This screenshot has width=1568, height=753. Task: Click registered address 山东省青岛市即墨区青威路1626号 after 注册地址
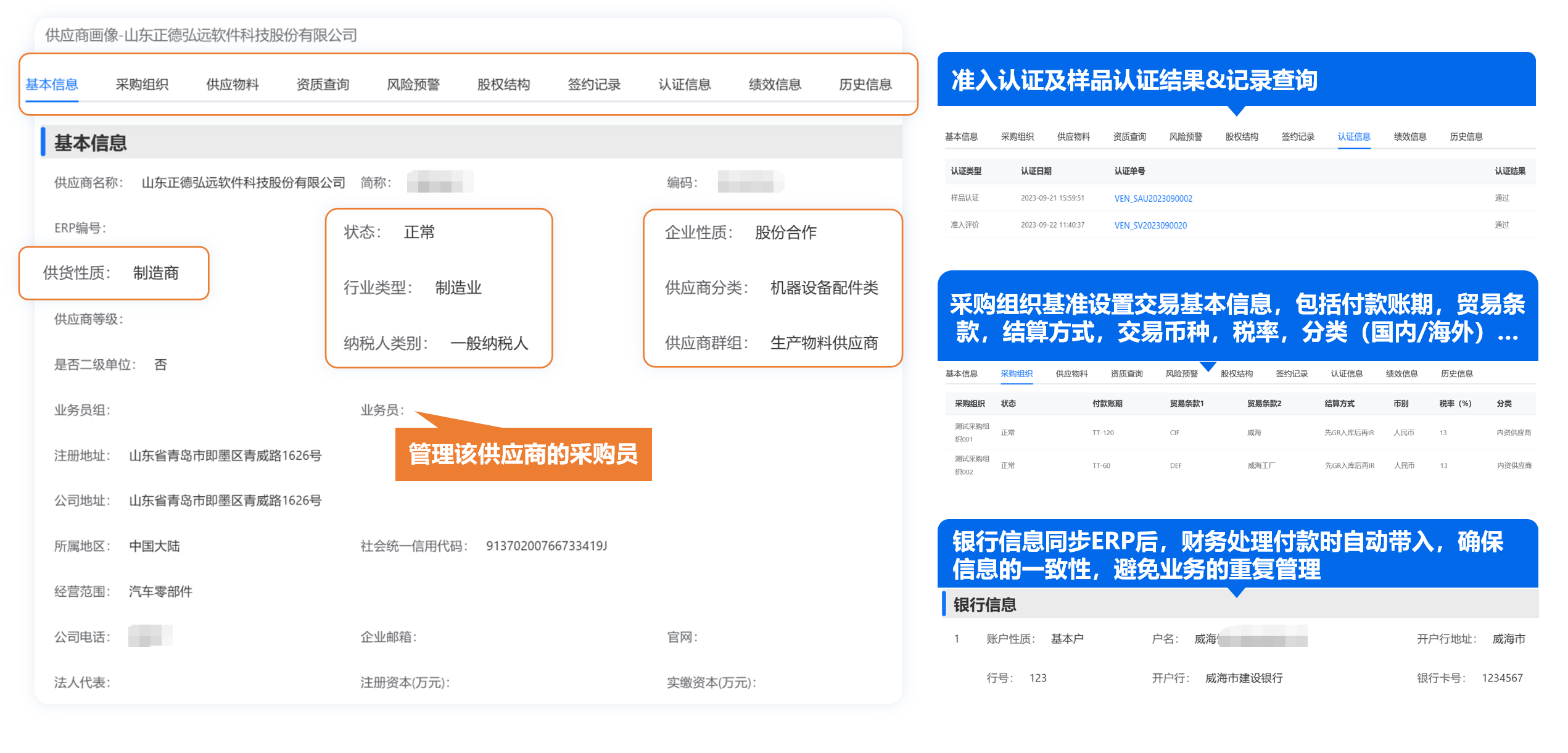click(225, 456)
